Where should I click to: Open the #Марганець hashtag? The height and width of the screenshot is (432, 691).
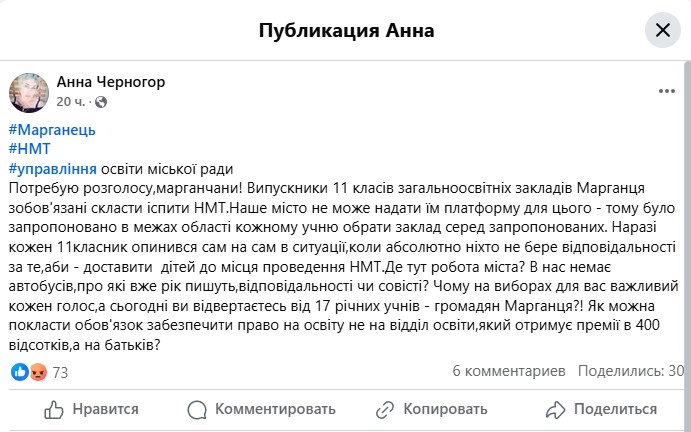(50, 130)
